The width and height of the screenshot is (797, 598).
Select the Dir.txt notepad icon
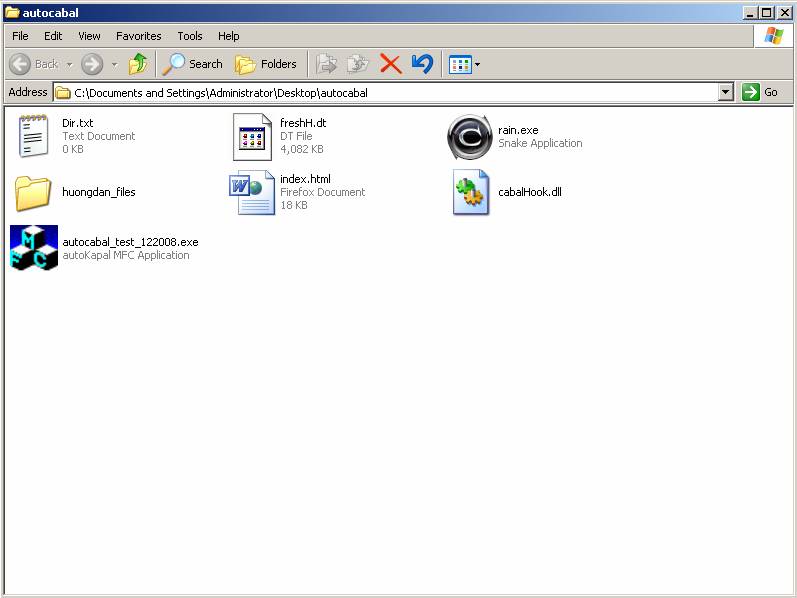click(x=34, y=136)
